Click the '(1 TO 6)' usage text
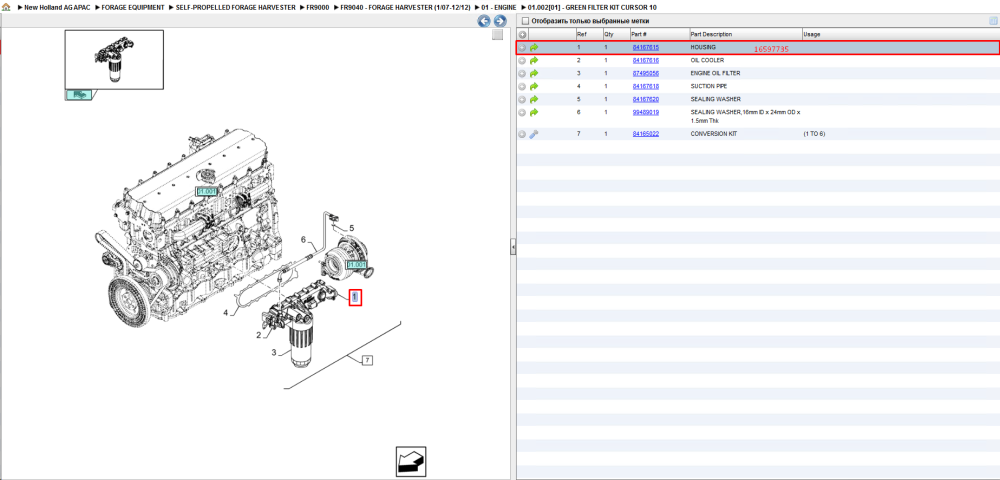The width and height of the screenshot is (1000, 480). click(x=814, y=135)
